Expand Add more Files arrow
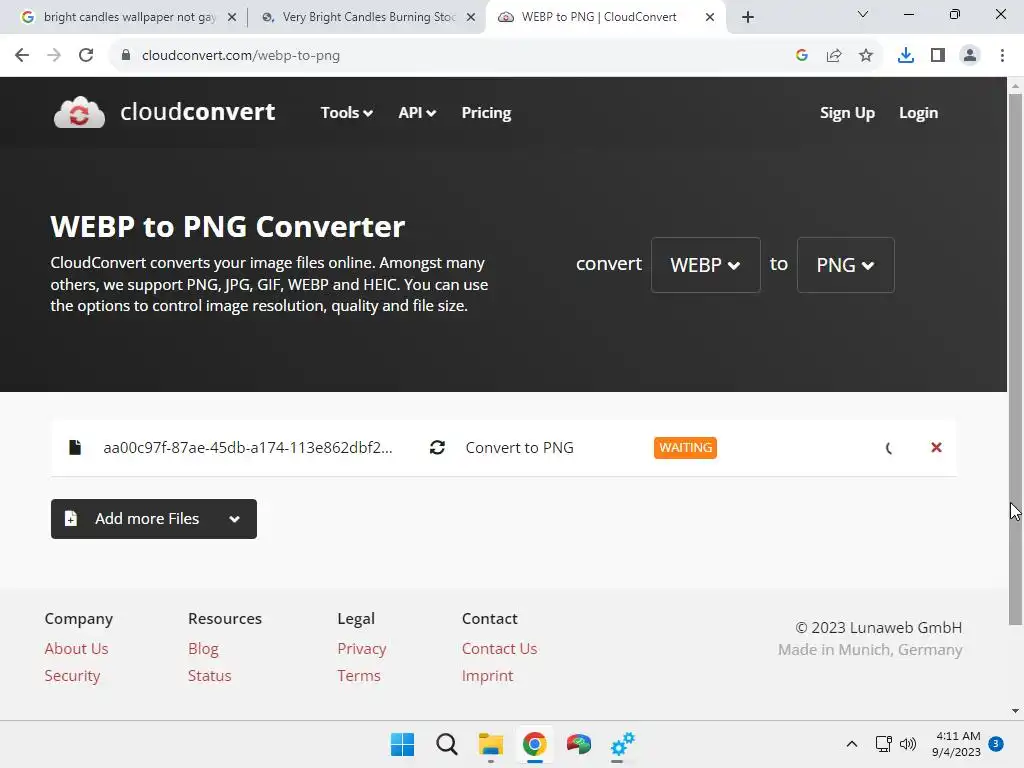Image resolution: width=1024 pixels, height=768 pixels. pos(234,519)
